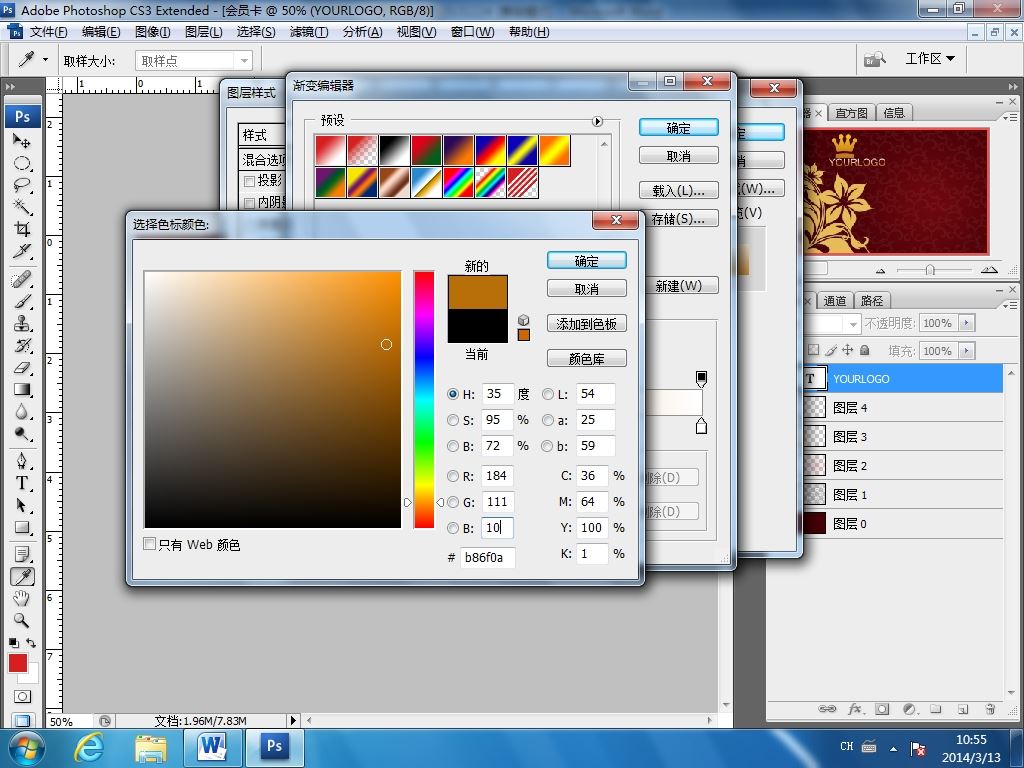The height and width of the screenshot is (768, 1024).
Task: Select the Clone Stamp tool
Action: coord(22,323)
